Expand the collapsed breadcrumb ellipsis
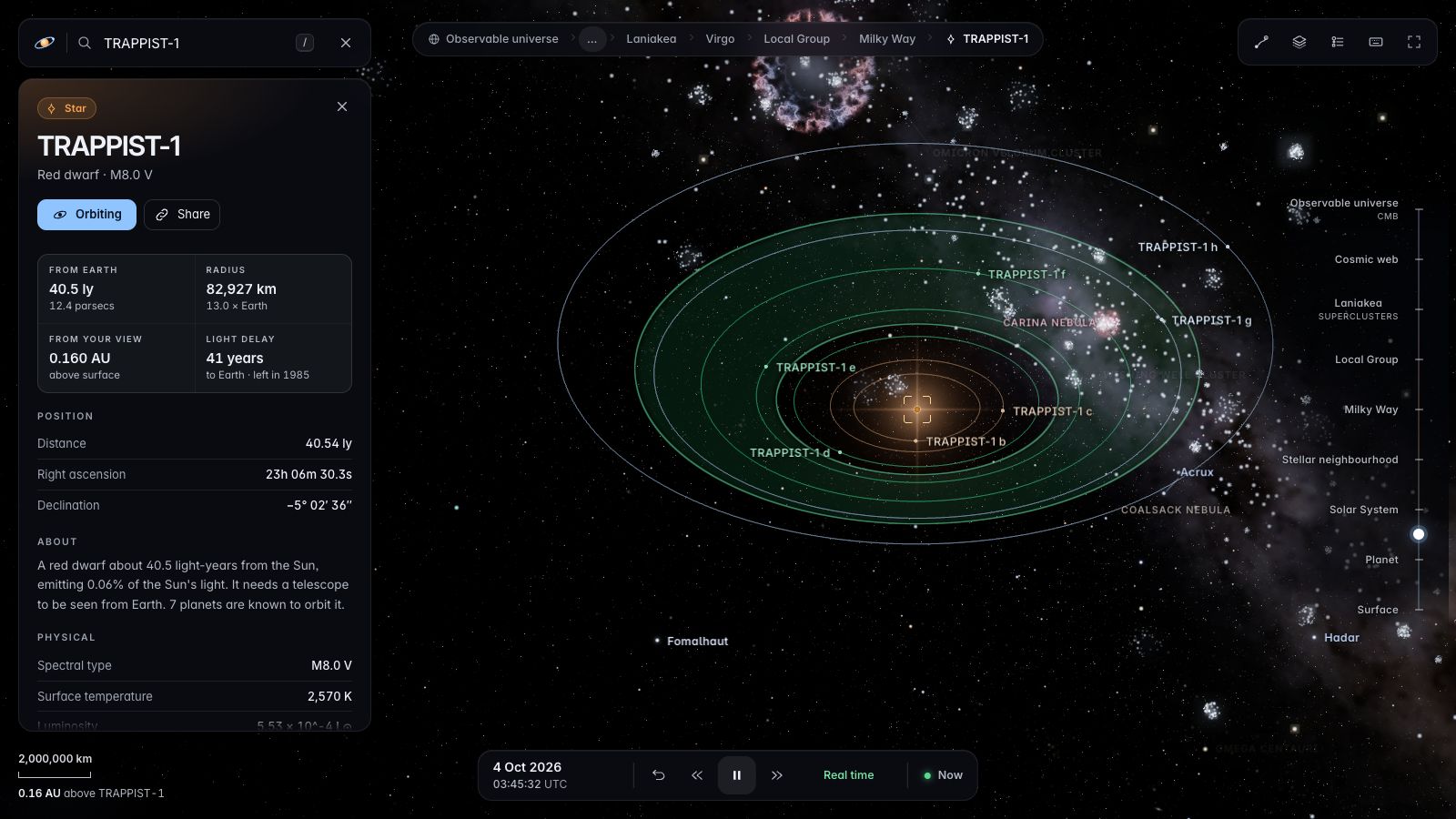 pyautogui.click(x=592, y=39)
